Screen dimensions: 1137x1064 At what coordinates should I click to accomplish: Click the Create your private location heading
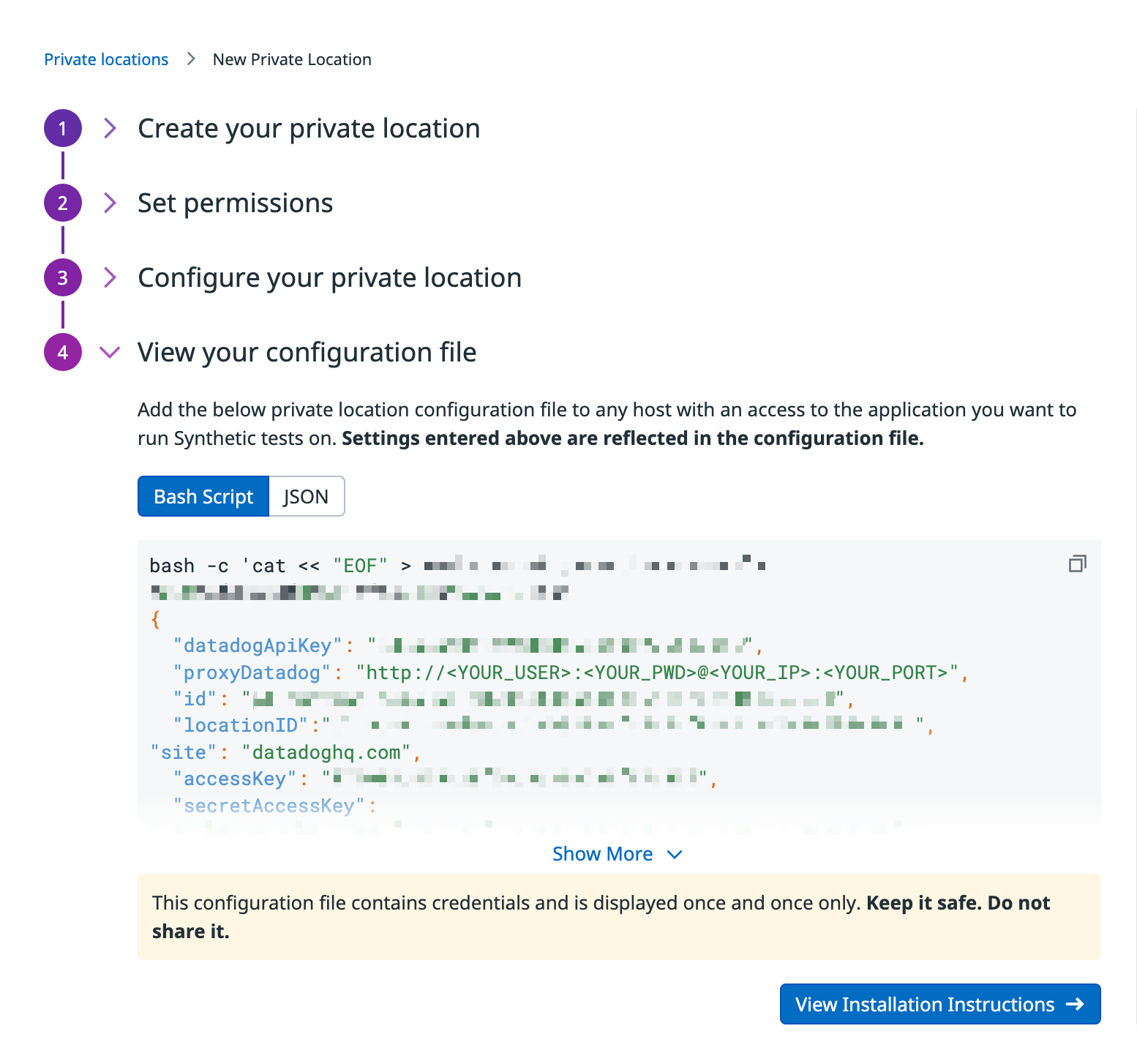pyautogui.click(x=309, y=129)
